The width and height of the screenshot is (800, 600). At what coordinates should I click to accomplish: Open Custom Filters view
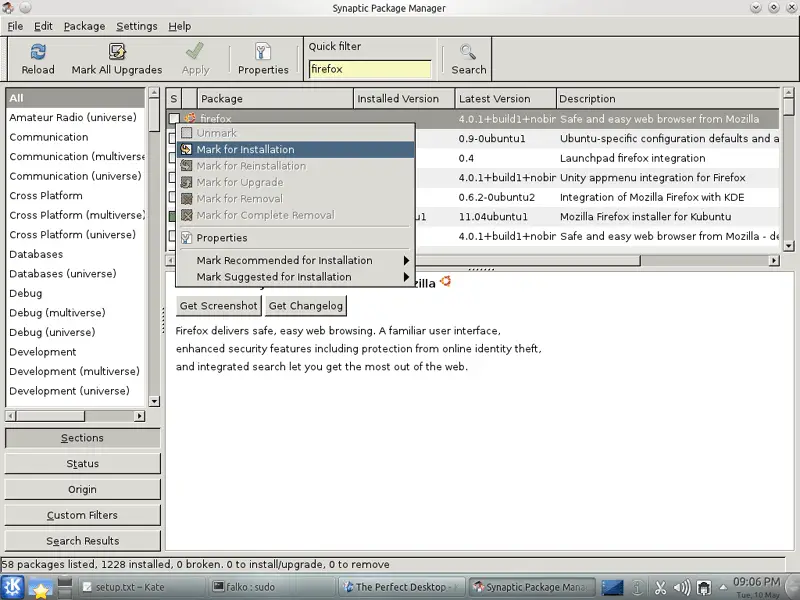[82, 515]
